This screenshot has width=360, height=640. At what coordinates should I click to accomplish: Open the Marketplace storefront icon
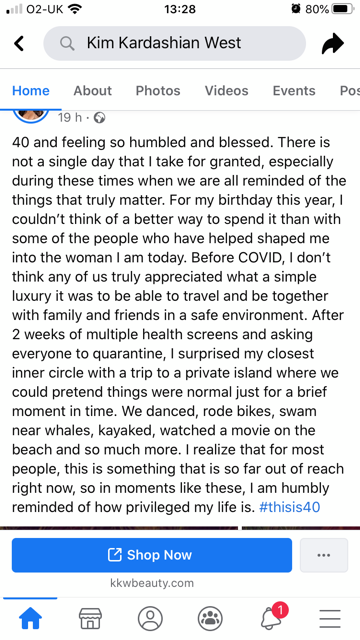90,618
